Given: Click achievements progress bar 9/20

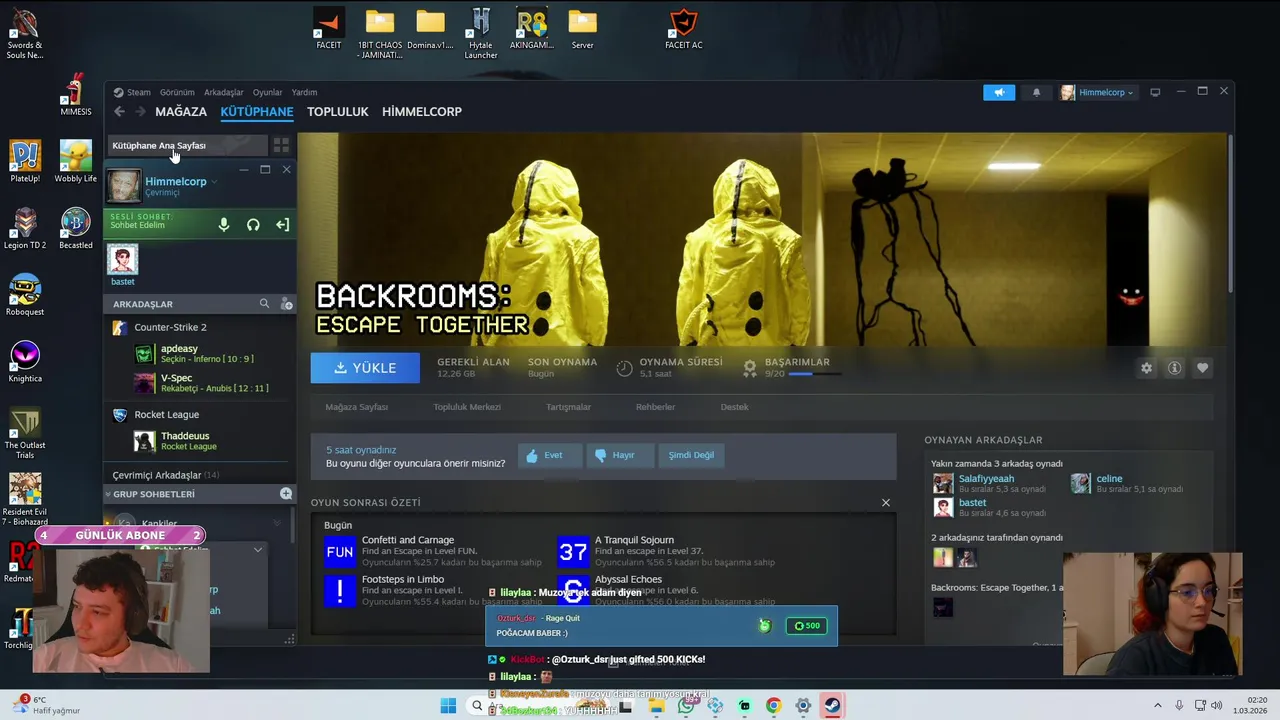Looking at the screenshot, I should click(x=813, y=374).
